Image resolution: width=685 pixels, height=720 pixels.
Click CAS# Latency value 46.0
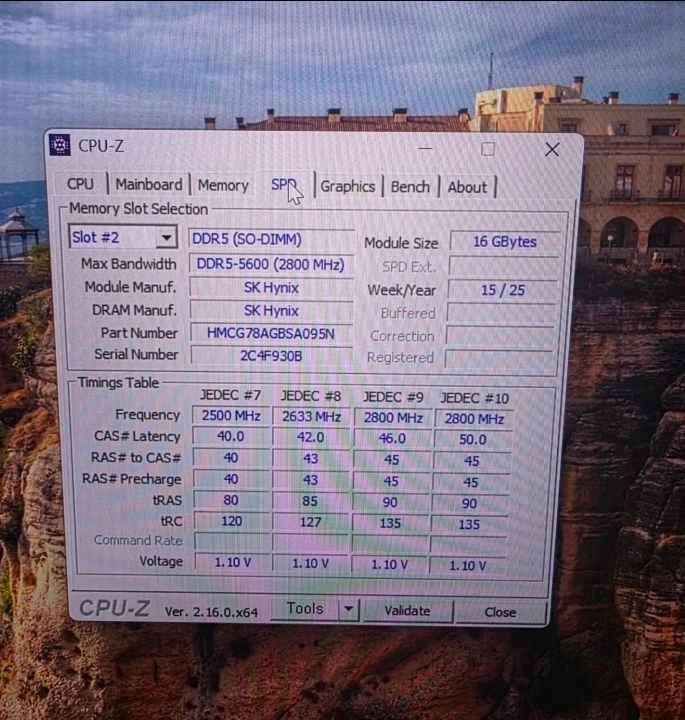[x=392, y=439]
